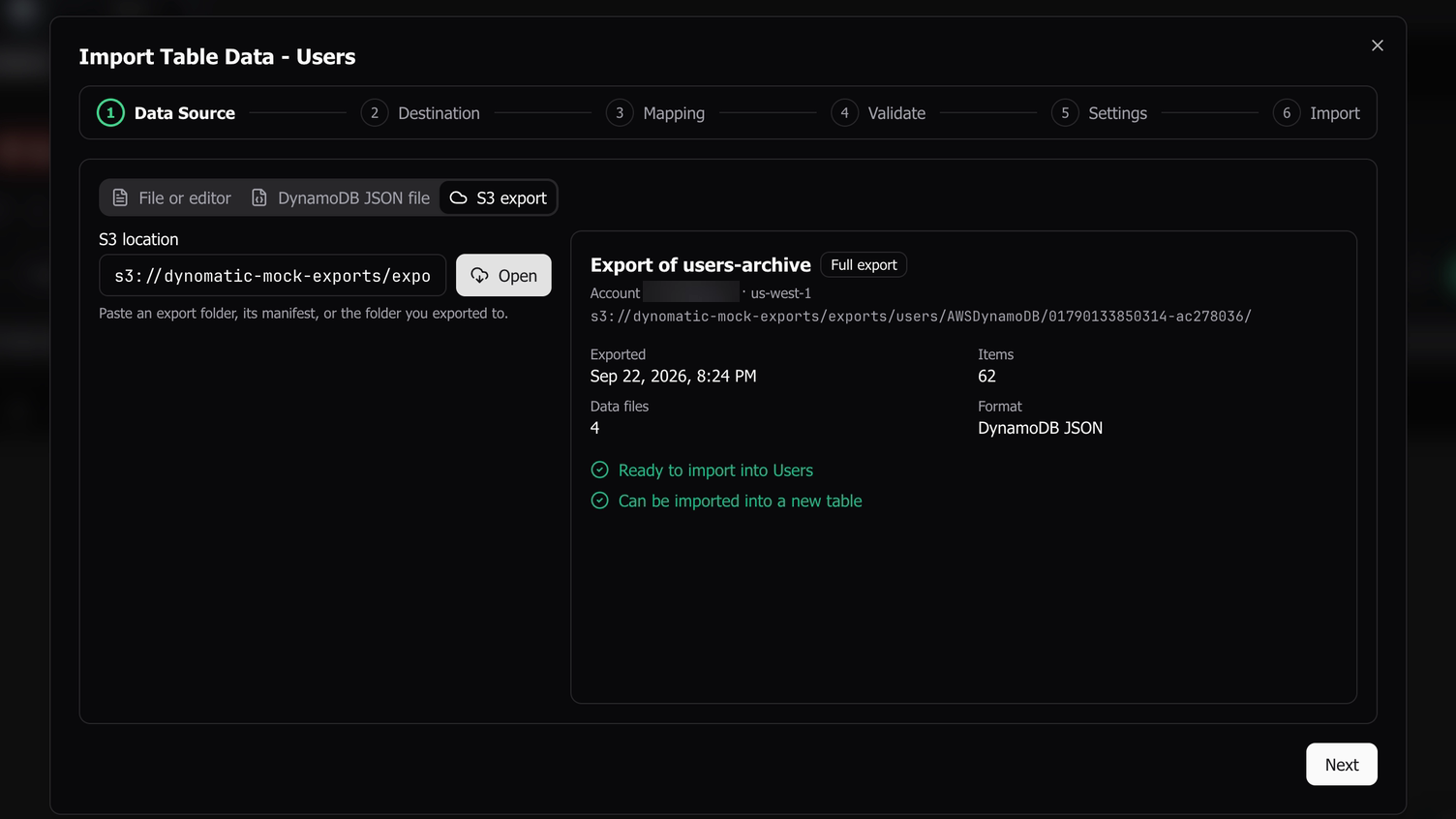Click the cloud download icon in Open button
The width and height of the screenshot is (1456, 819).
(x=479, y=276)
